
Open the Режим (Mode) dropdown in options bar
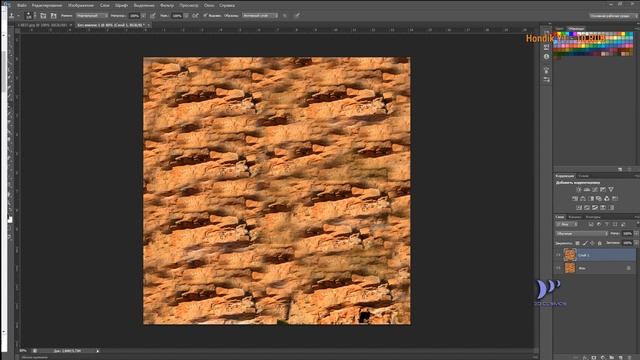92,16
